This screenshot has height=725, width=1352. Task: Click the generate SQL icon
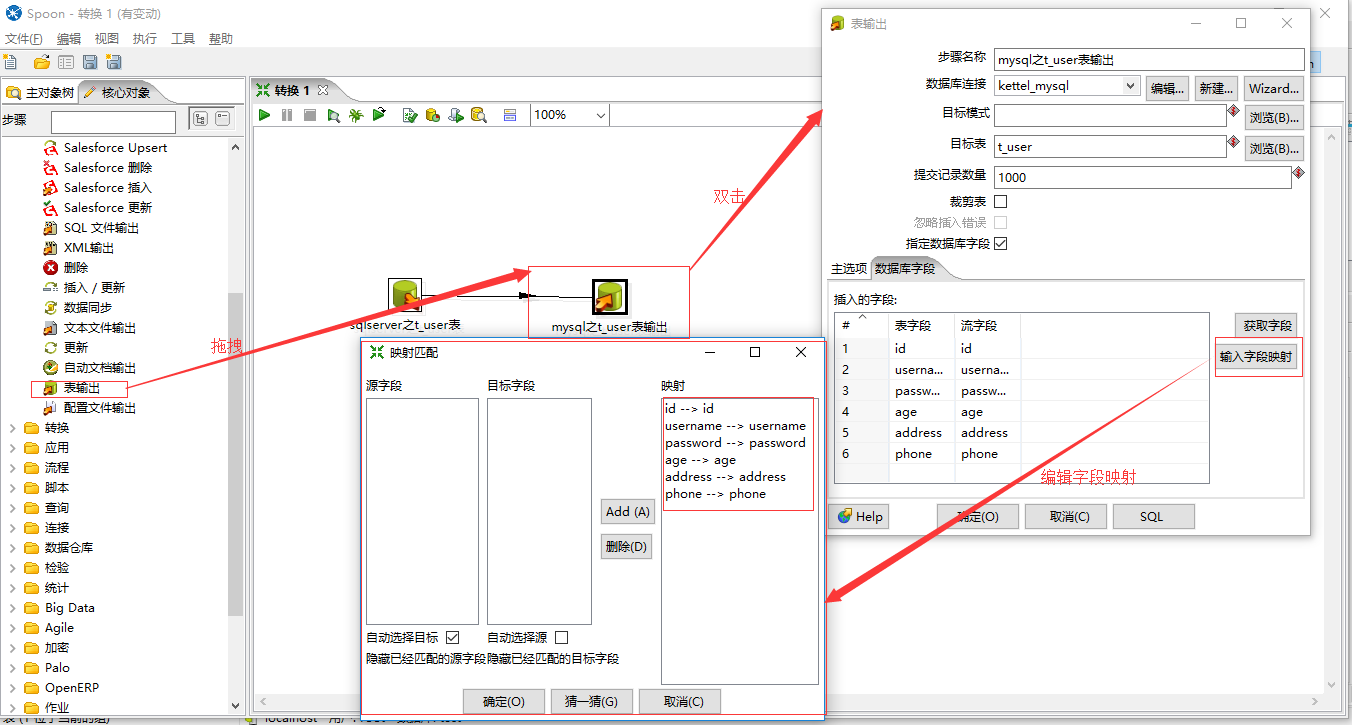(x=455, y=115)
